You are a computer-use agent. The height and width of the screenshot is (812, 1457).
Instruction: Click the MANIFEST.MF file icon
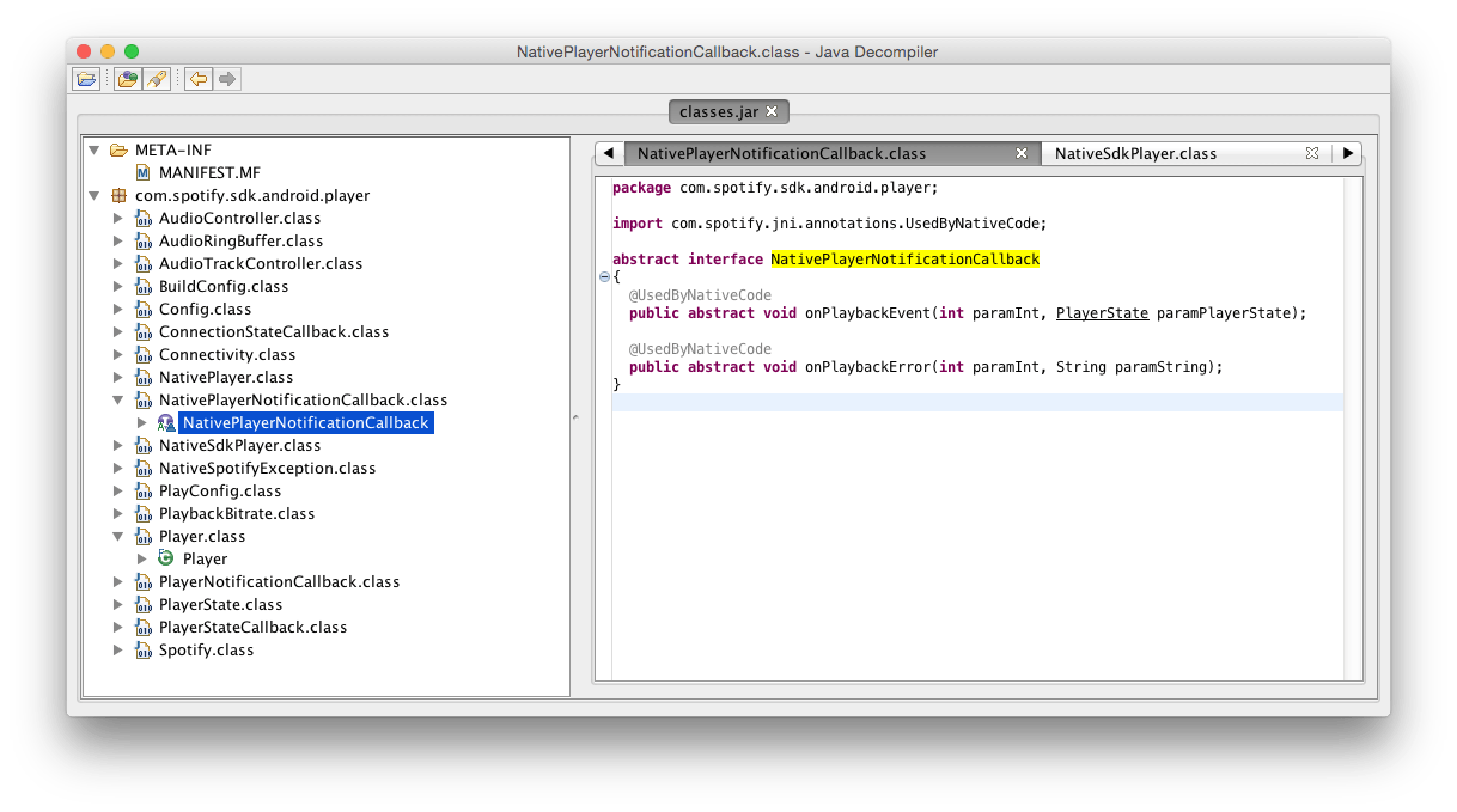pos(142,173)
